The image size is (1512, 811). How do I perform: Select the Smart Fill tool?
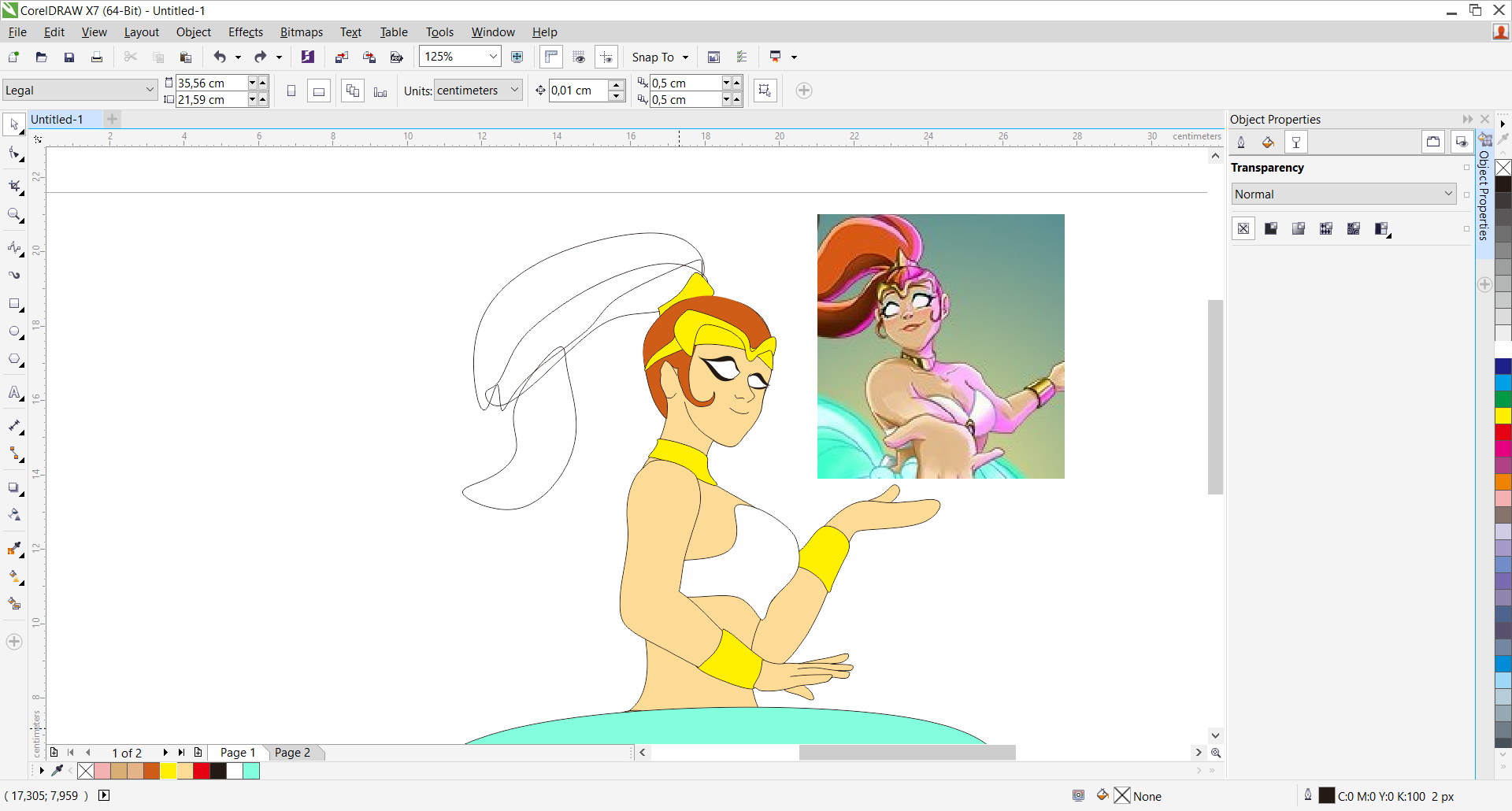[x=14, y=604]
